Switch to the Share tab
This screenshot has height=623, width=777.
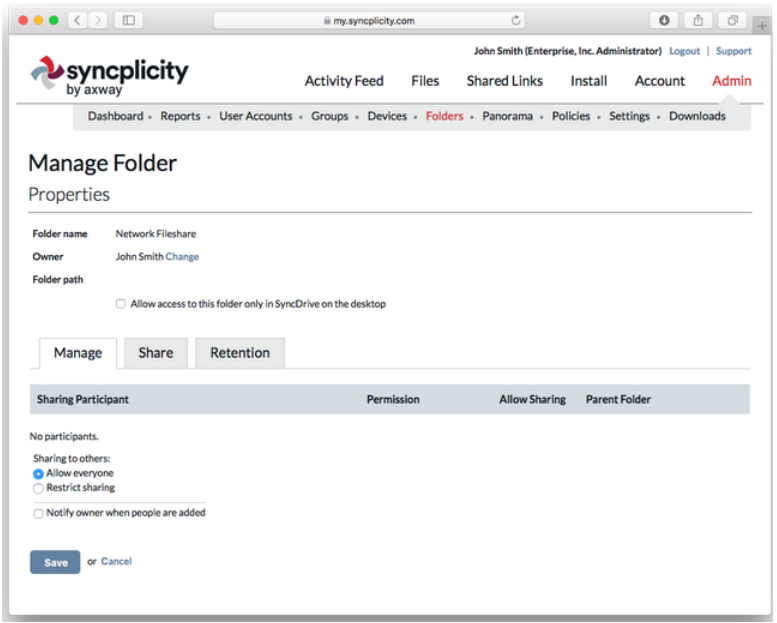pyautogui.click(x=156, y=353)
